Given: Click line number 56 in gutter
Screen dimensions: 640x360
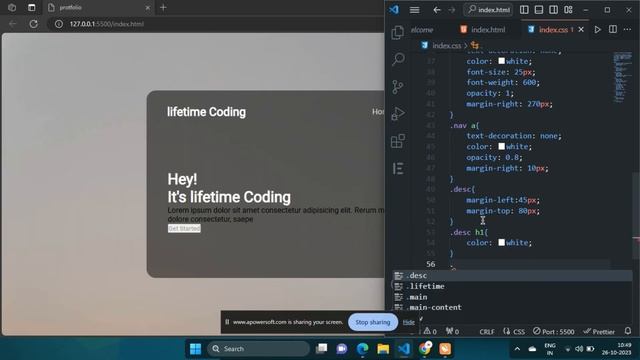Looking at the screenshot, I should click(431, 264).
